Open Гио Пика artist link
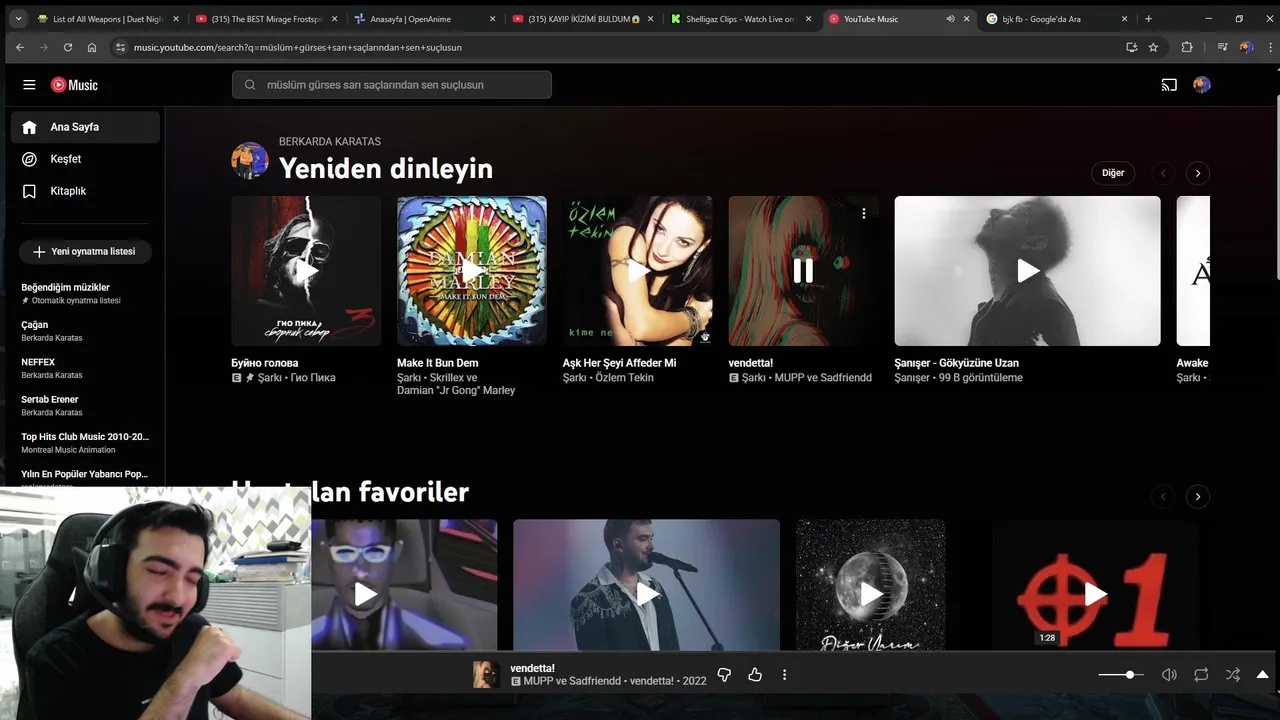Image resolution: width=1280 pixels, height=720 pixels. click(x=313, y=378)
